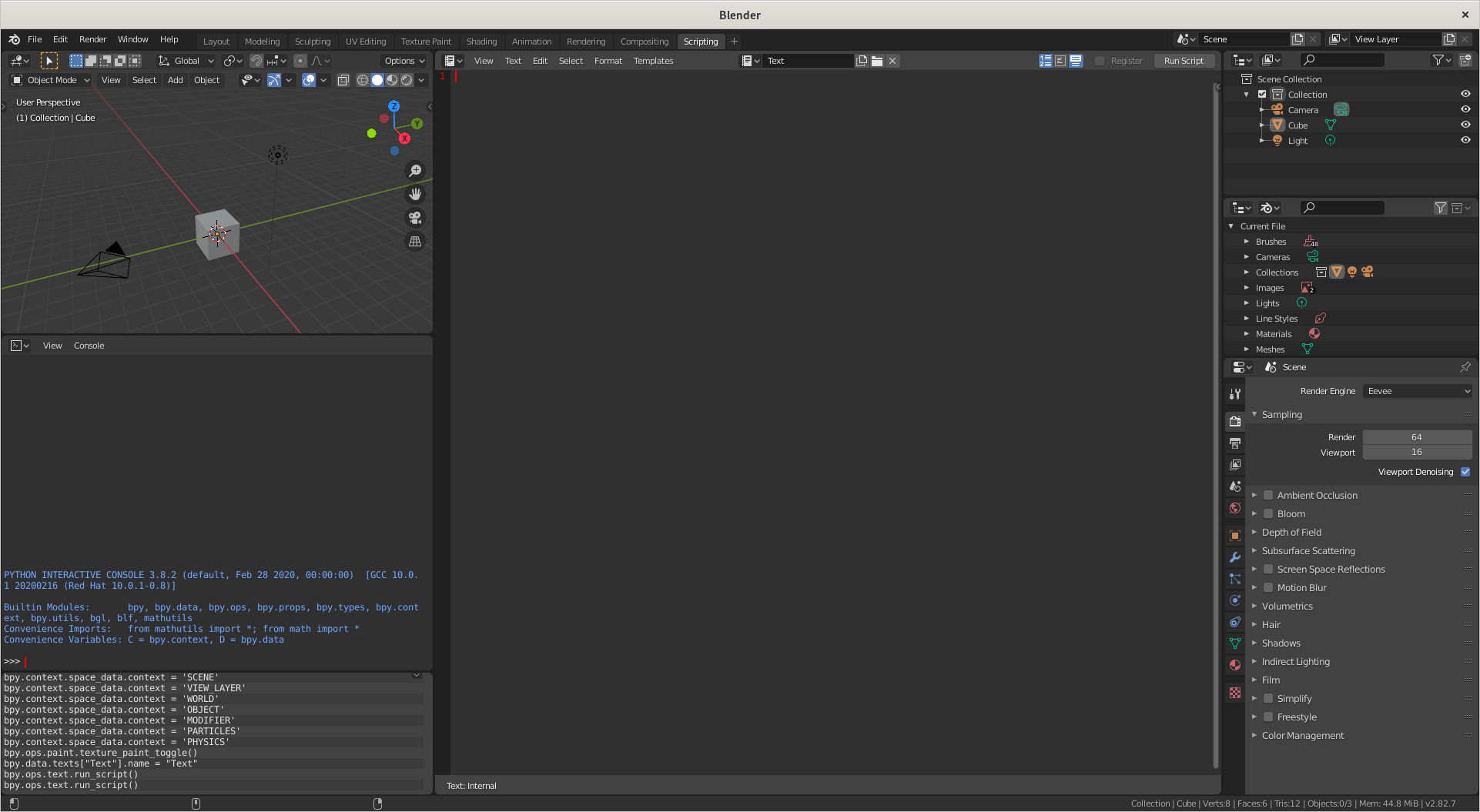The width and height of the screenshot is (1480, 812).
Task: Toggle camera view using the viewport camera icon
Action: coord(415,218)
